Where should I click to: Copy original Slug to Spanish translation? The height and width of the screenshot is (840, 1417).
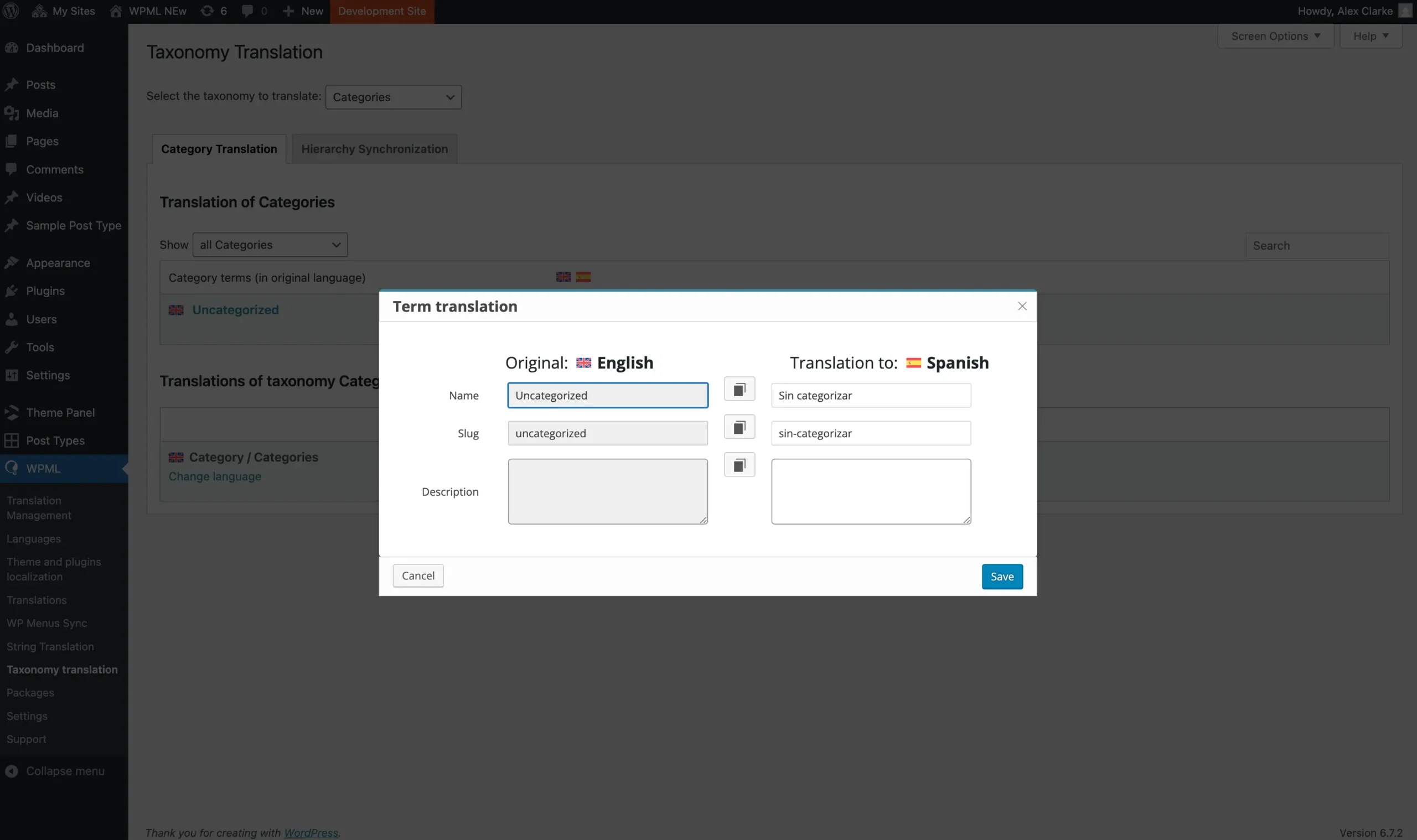pyautogui.click(x=739, y=427)
